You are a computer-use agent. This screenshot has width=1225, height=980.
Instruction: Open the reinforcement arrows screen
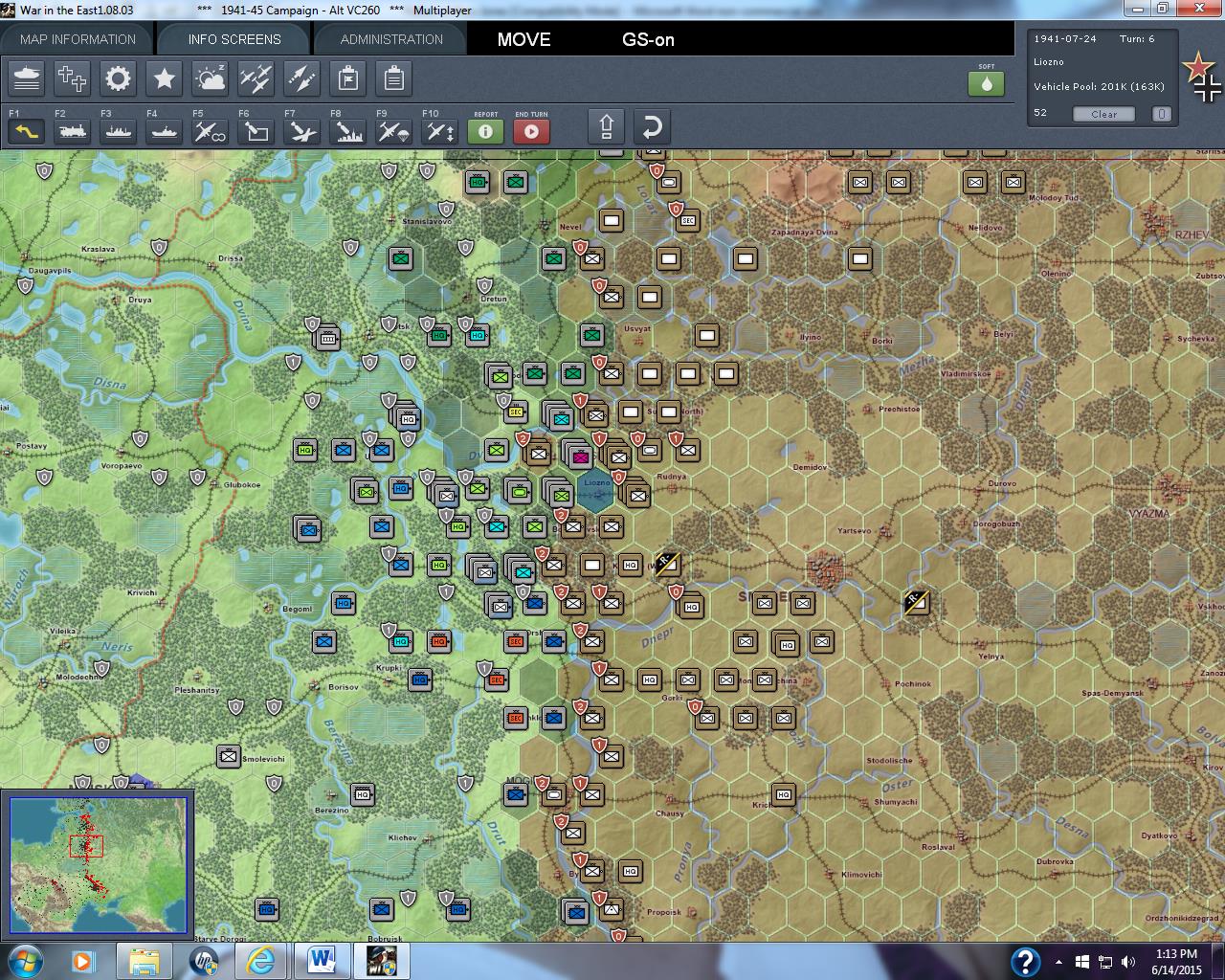tap(302, 78)
